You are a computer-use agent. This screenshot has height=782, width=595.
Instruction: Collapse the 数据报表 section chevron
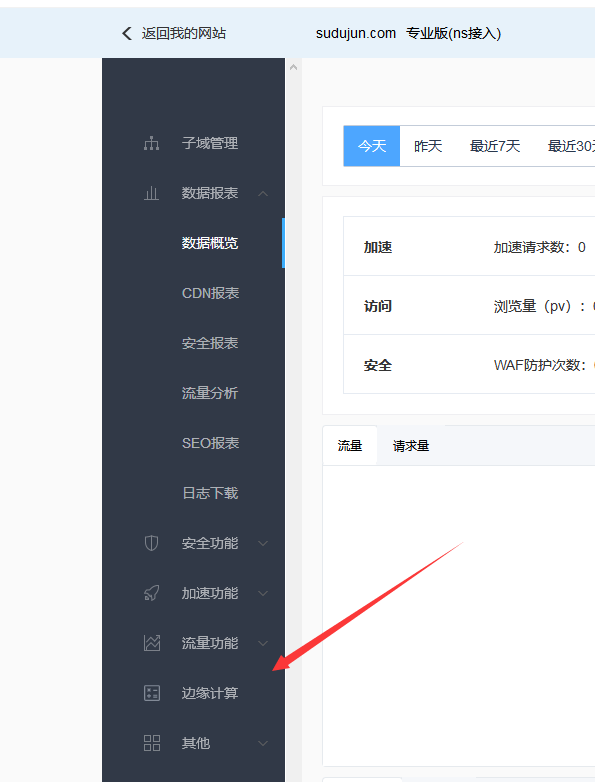[x=263, y=193]
